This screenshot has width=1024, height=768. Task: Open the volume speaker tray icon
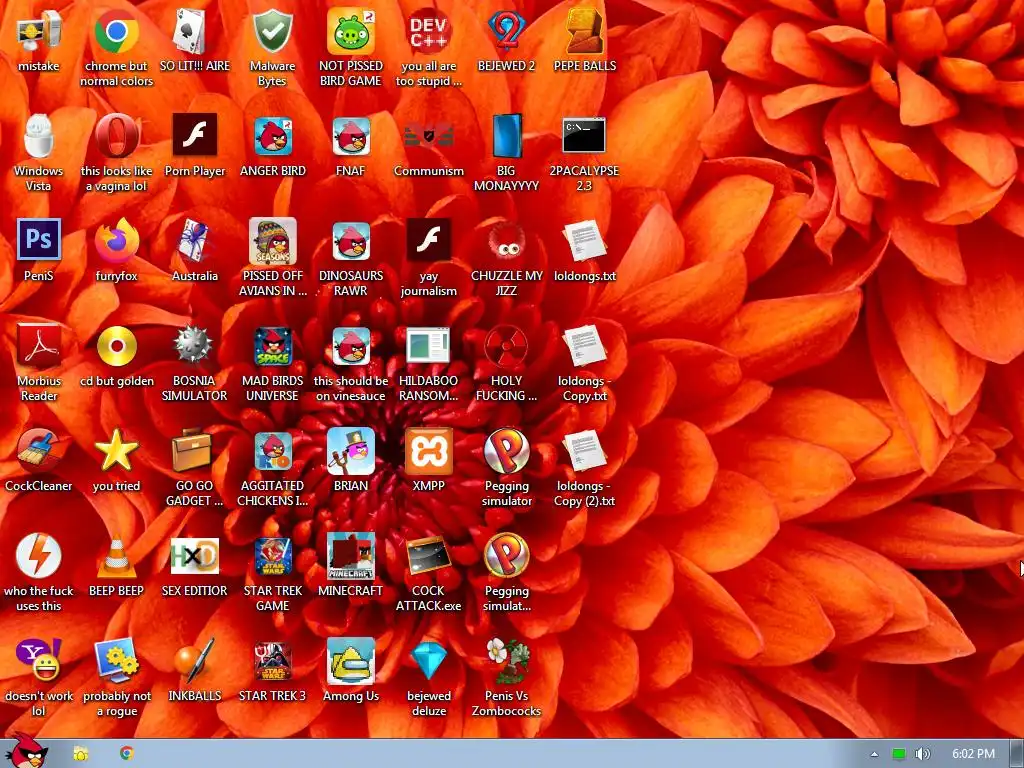pyautogui.click(x=922, y=754)
